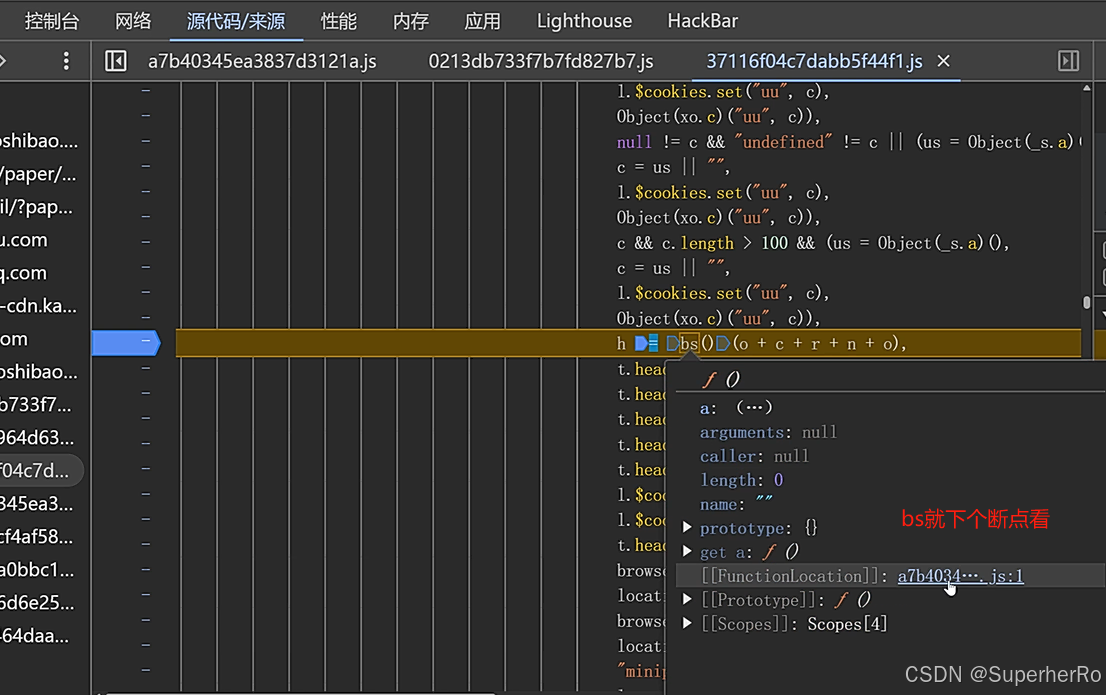Image resolution: width=1106 pixels, height=695 pixels.
Task: Click the inline breakpoint marker before (o + c
Action: pos(723,344)
